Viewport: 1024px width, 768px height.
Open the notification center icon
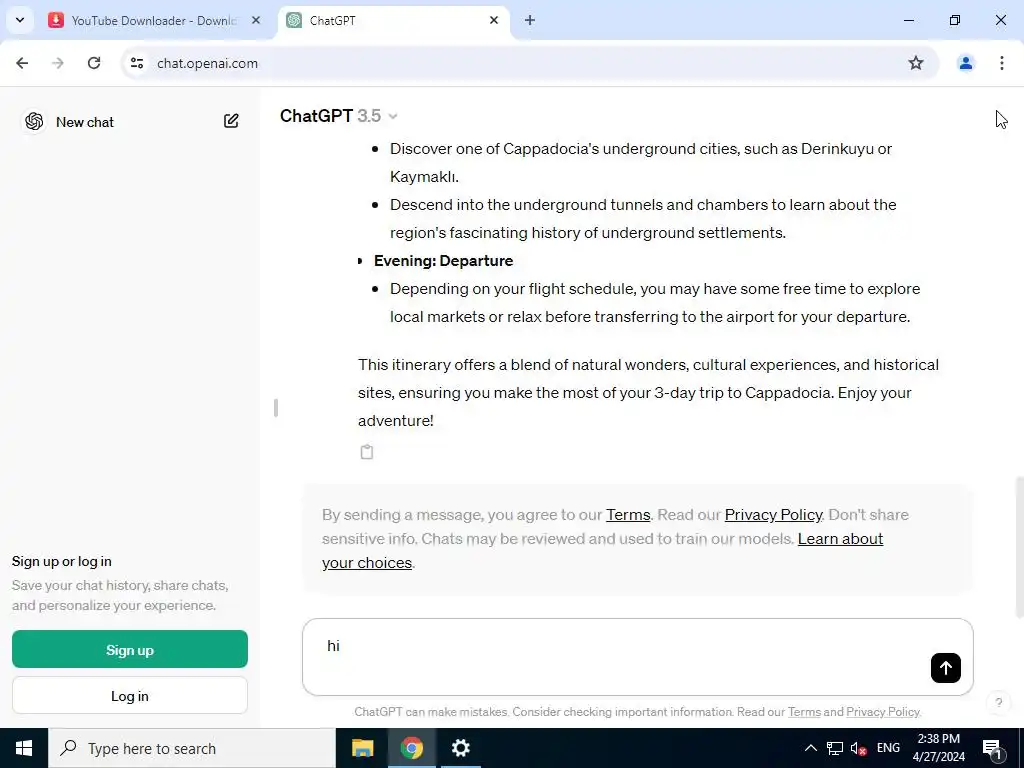pos(992,748)
